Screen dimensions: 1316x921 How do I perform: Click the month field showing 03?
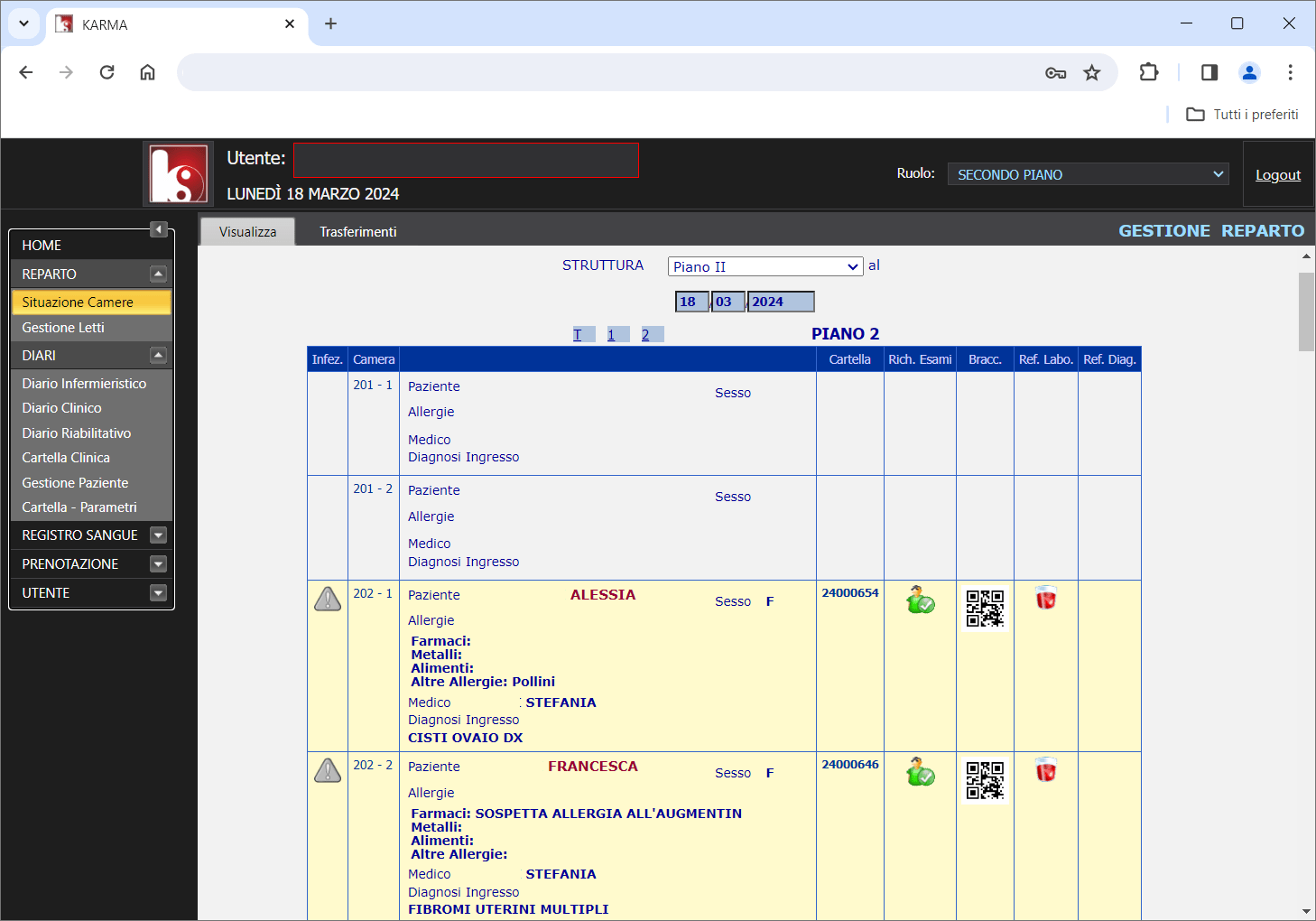[x=728, y=302]
